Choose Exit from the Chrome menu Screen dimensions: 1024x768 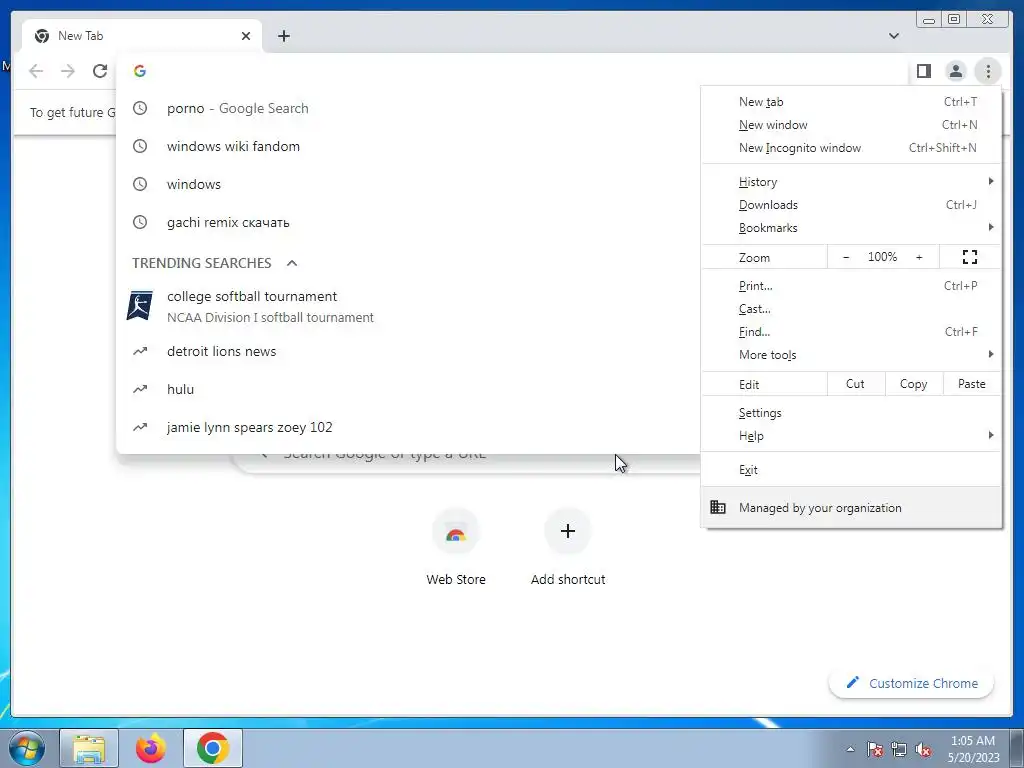pyautogui.click(x=852, y=470)
